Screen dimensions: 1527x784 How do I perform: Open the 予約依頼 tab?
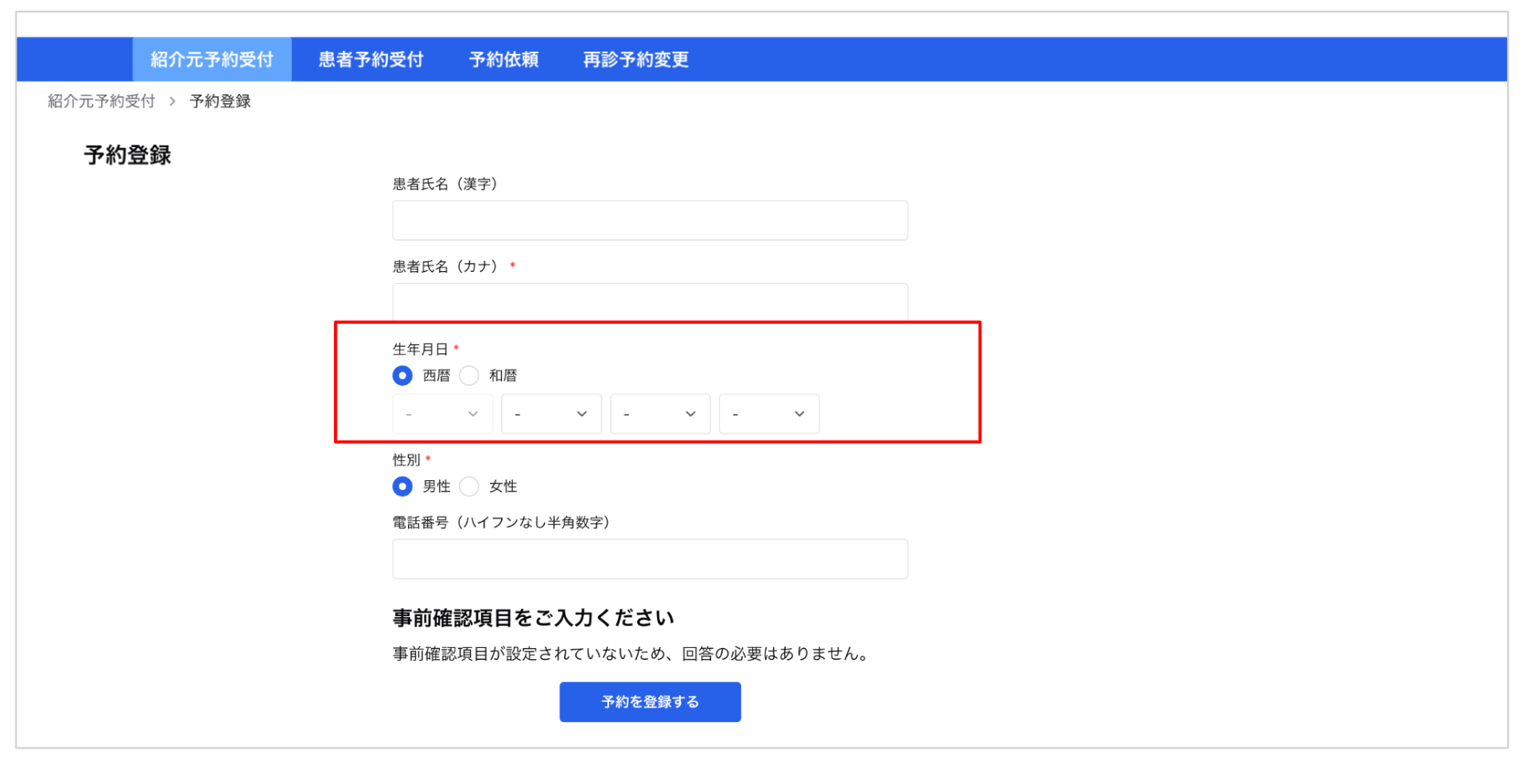click(x=503, y=60)
